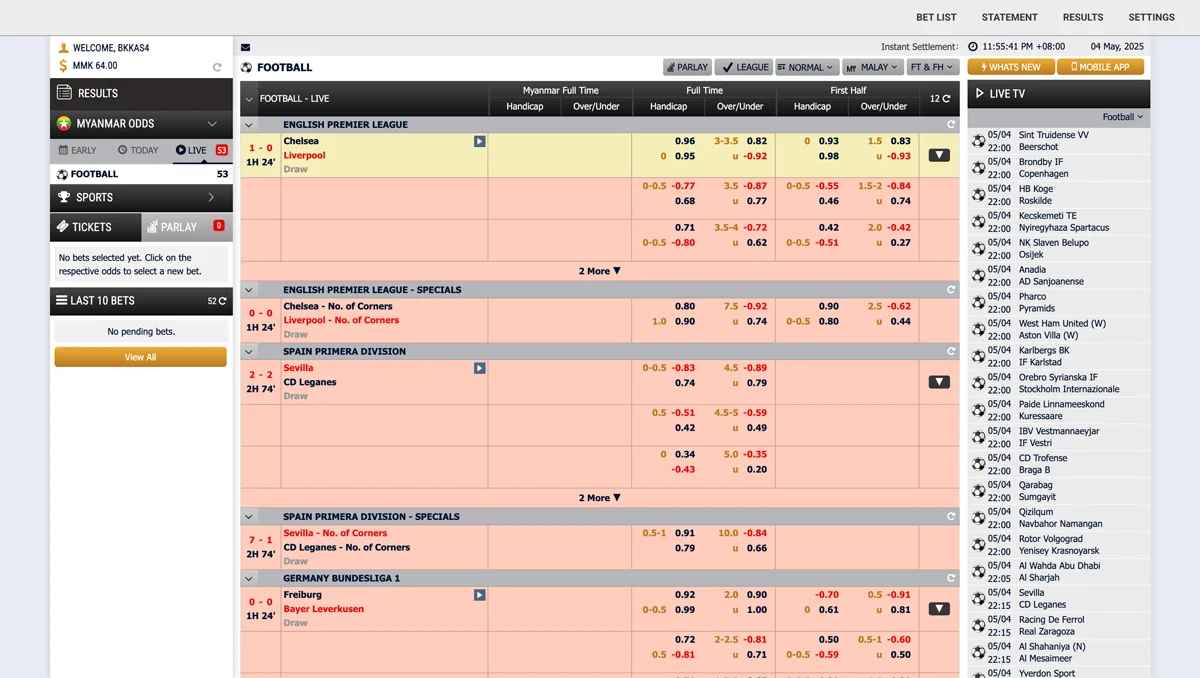
Task: Refresh the Last 10 Bets panel
Action: (217, 301)
